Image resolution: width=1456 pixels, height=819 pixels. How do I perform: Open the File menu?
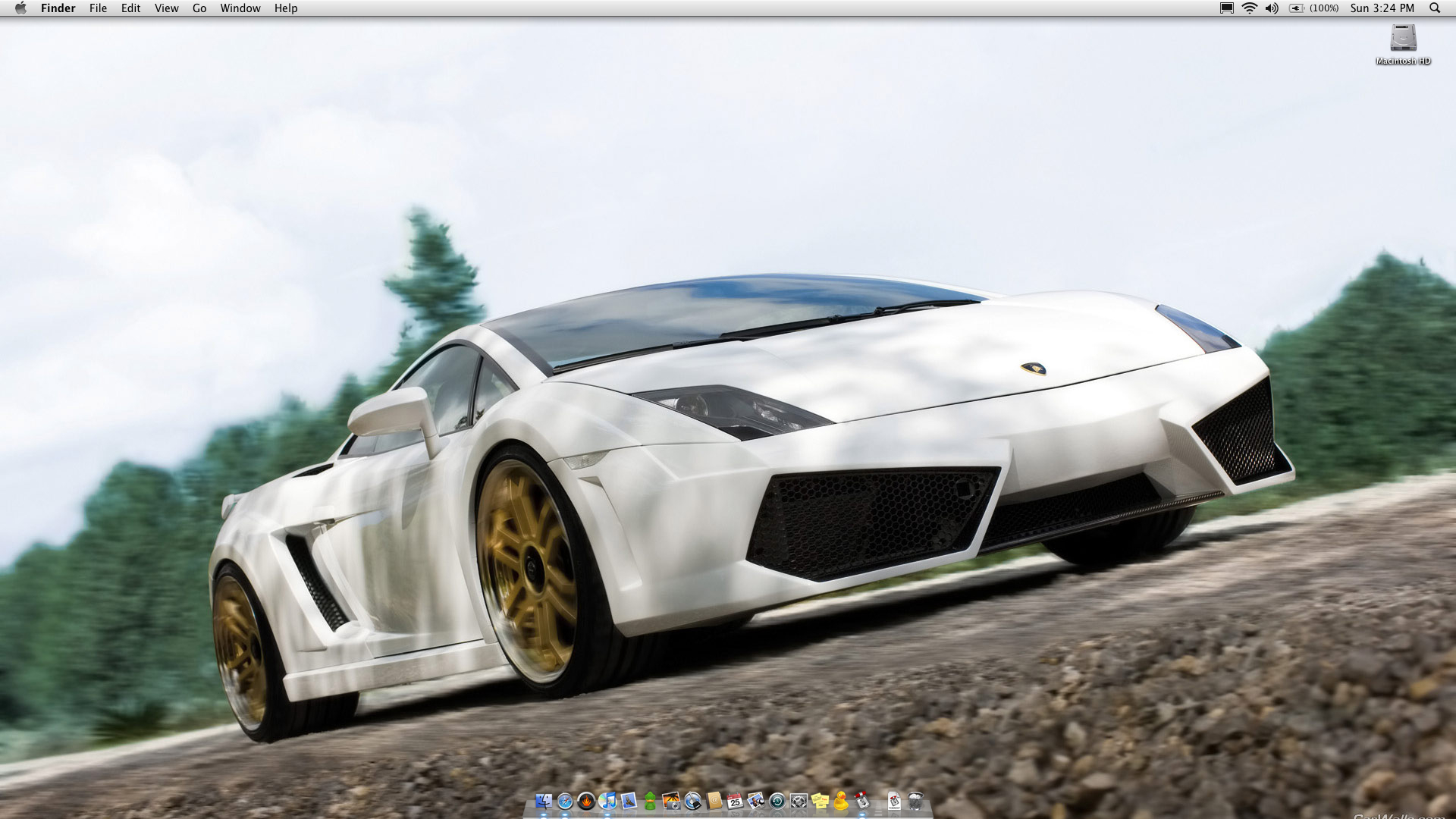click(98, 8)
